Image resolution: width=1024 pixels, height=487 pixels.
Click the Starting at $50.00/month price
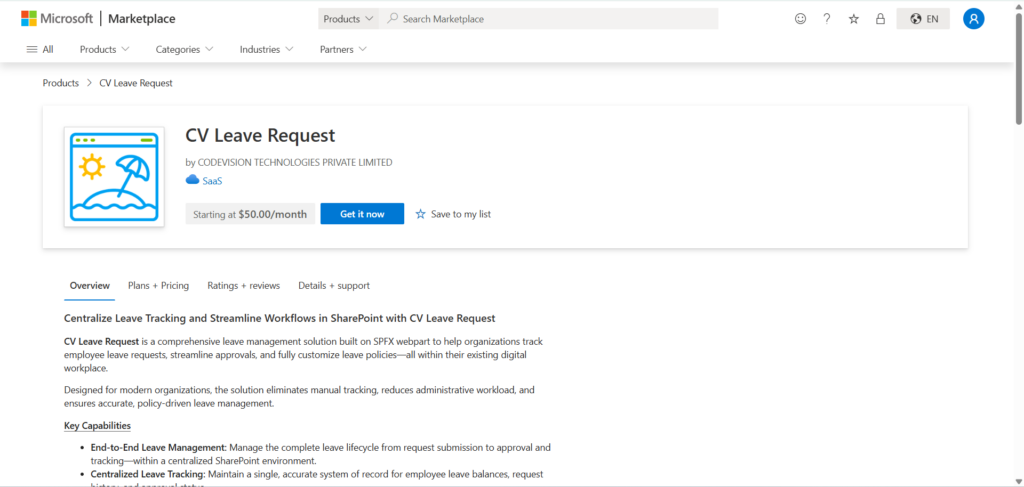click(250, 213)
